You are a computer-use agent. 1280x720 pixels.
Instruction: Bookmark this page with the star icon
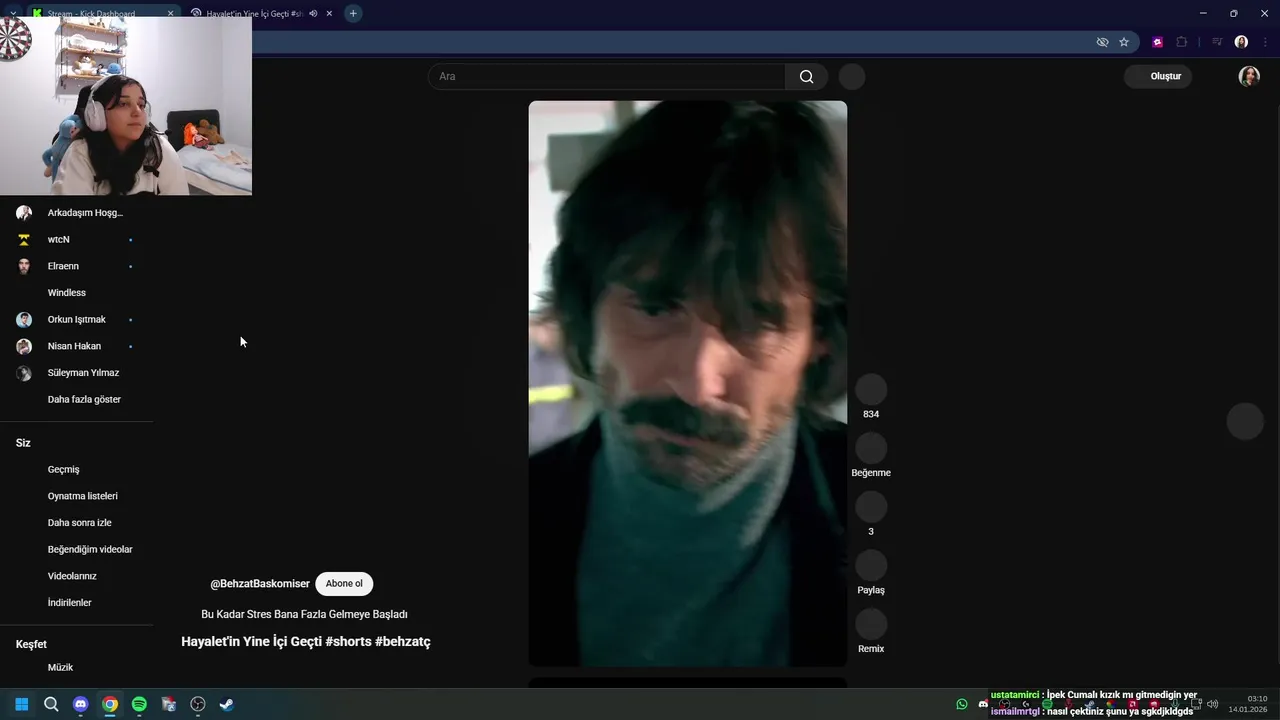1124,42
